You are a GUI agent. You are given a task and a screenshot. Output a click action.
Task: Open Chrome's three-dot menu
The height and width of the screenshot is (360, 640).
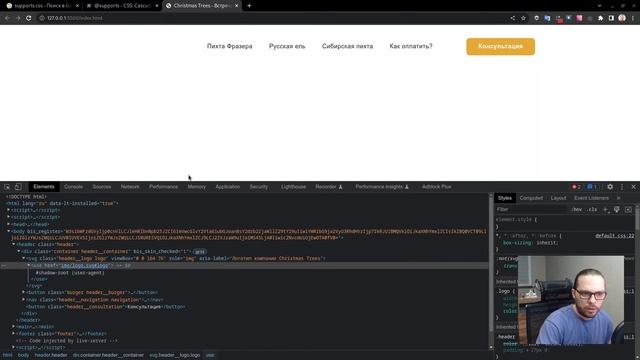633,18
